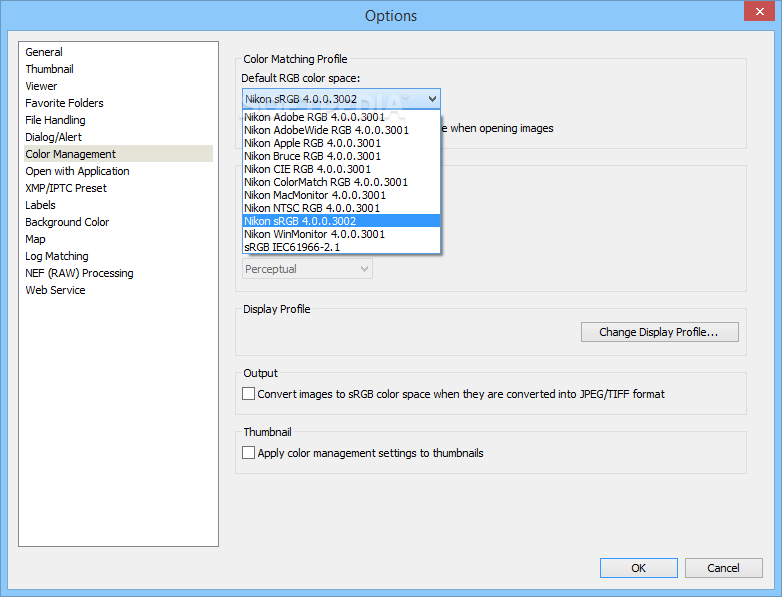Image resolution: width=782 pixels, height=597 pixels.
Task: Choose Nikon WinMonitor 4.0.0.3001 profile
Action: coord(342,233)
